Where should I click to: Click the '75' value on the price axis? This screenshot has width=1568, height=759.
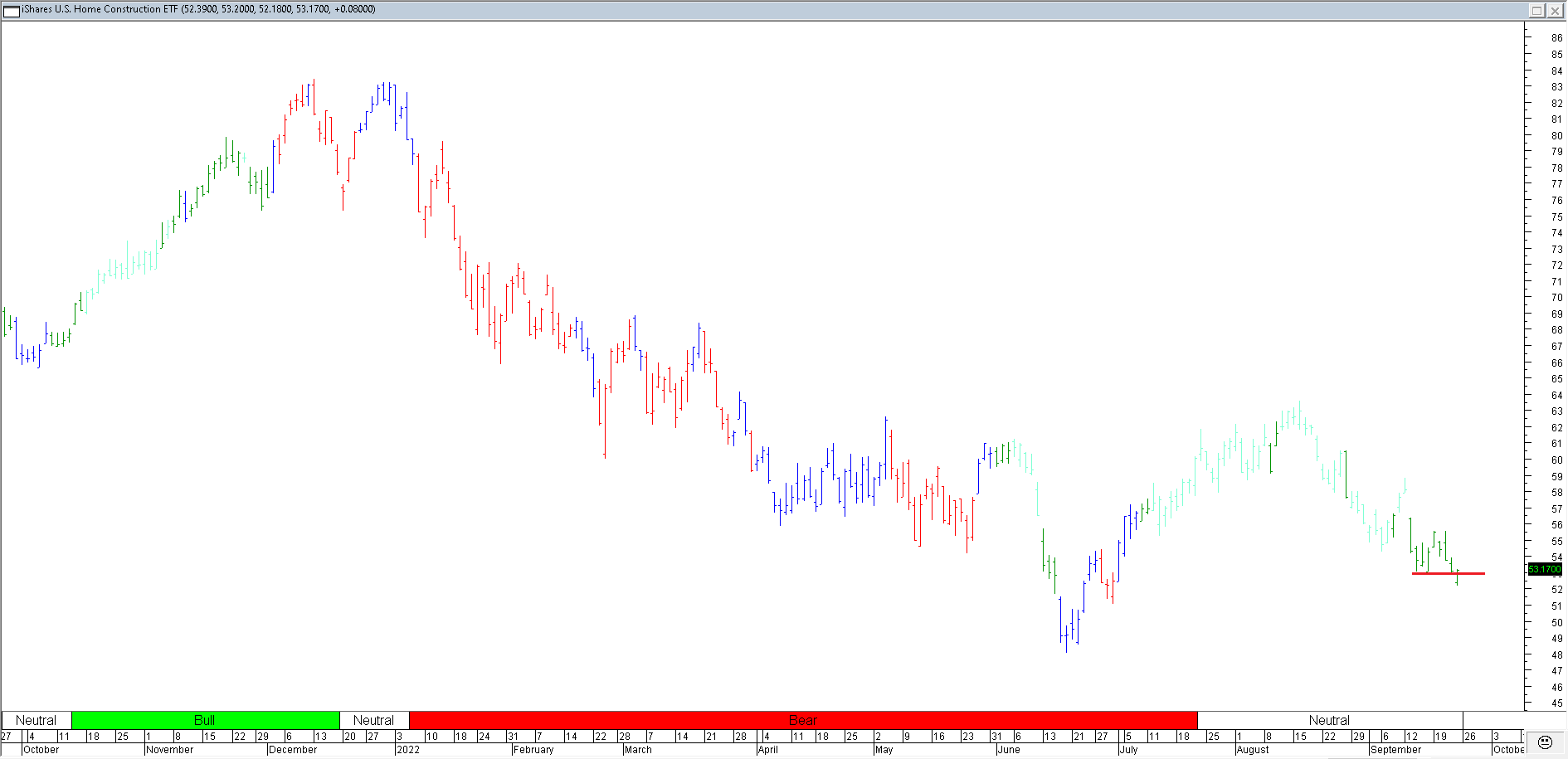click(x=1557, y=217)
